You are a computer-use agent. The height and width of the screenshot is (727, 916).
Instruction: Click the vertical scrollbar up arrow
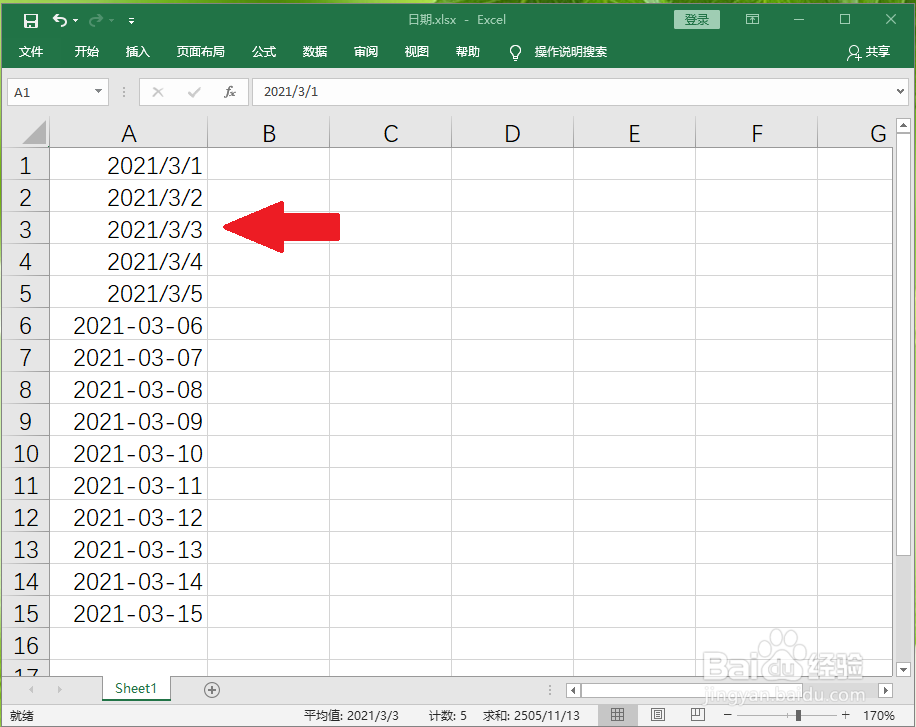click(x=903, y=125)
